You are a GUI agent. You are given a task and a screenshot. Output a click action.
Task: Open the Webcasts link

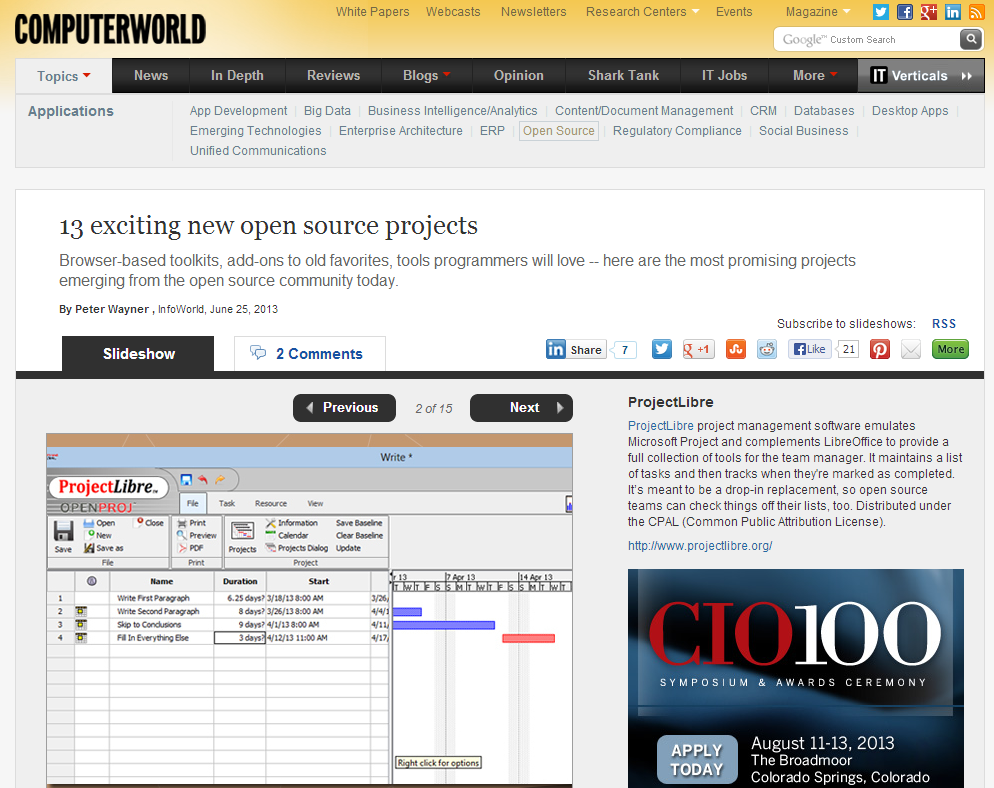tap(453, 12)
